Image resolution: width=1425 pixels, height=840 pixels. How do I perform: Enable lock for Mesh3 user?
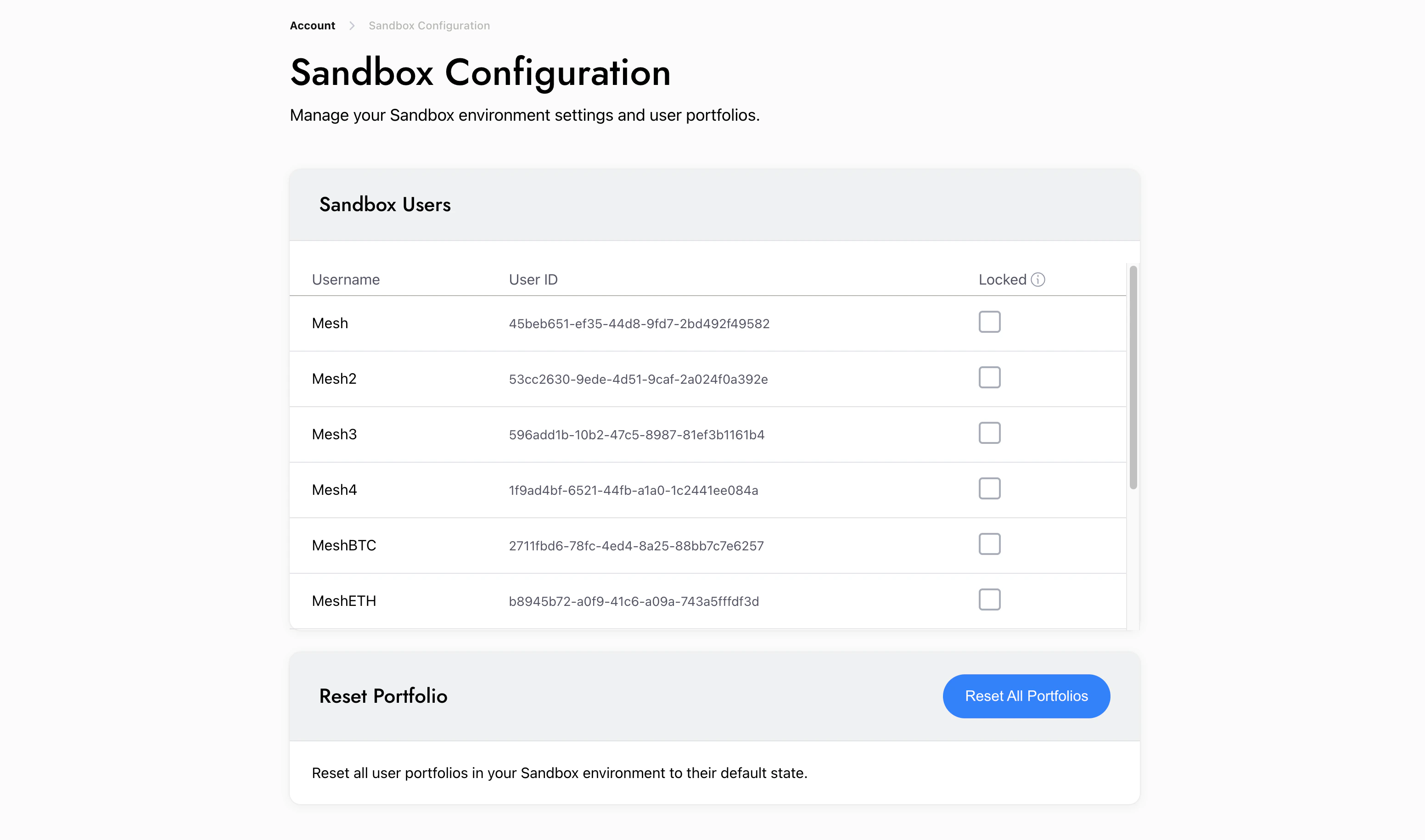pos(989,433)
